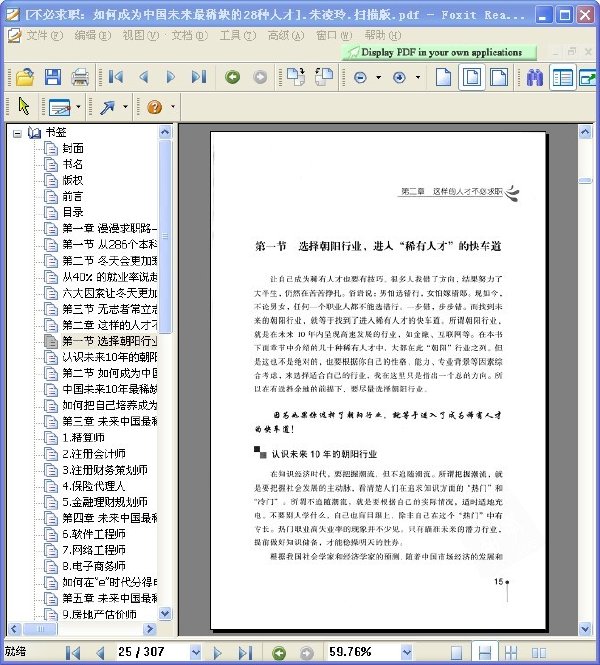
Task: Zoom in with the plus magnifier
Action: (x=399, y=78)
